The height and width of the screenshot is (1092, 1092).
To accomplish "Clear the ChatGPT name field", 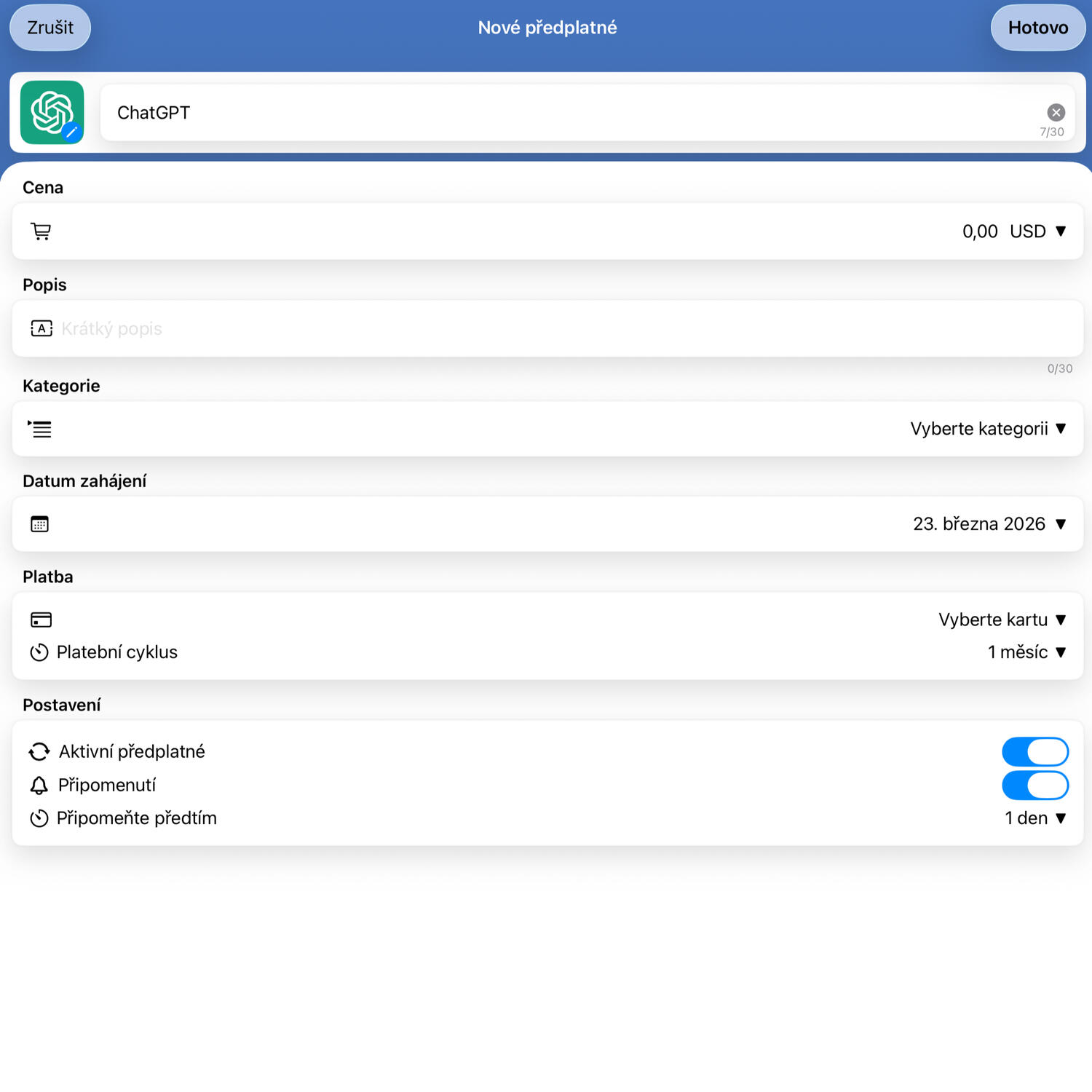I will (x=1056, y=112).
